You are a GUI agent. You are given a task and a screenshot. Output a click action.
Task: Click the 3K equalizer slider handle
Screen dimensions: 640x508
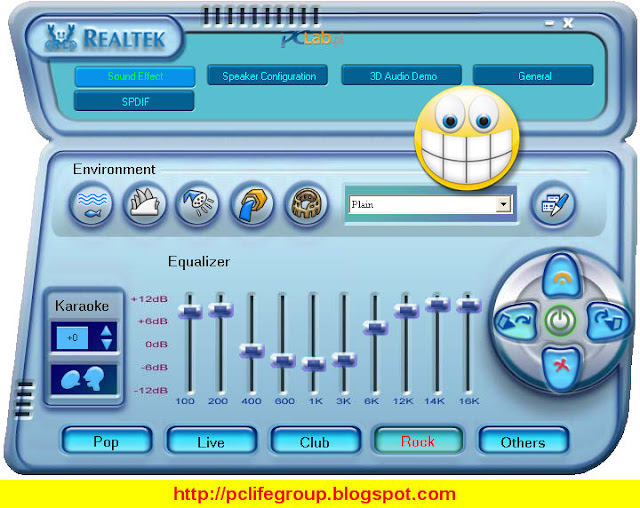coord(344,359)
